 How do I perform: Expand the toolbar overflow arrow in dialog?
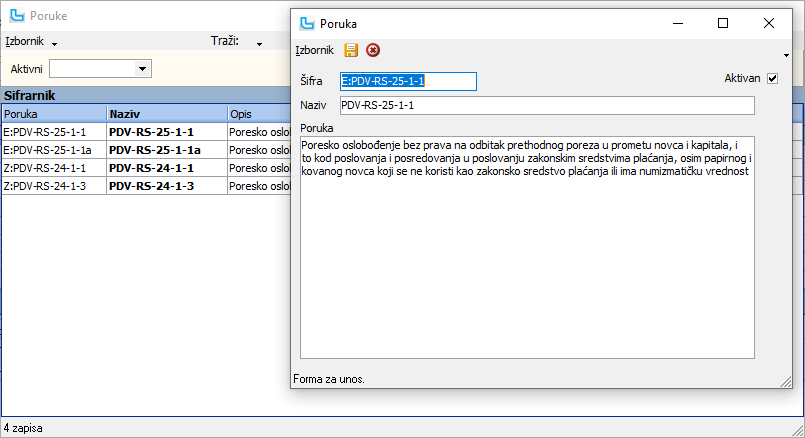click(x=786, y=55)
